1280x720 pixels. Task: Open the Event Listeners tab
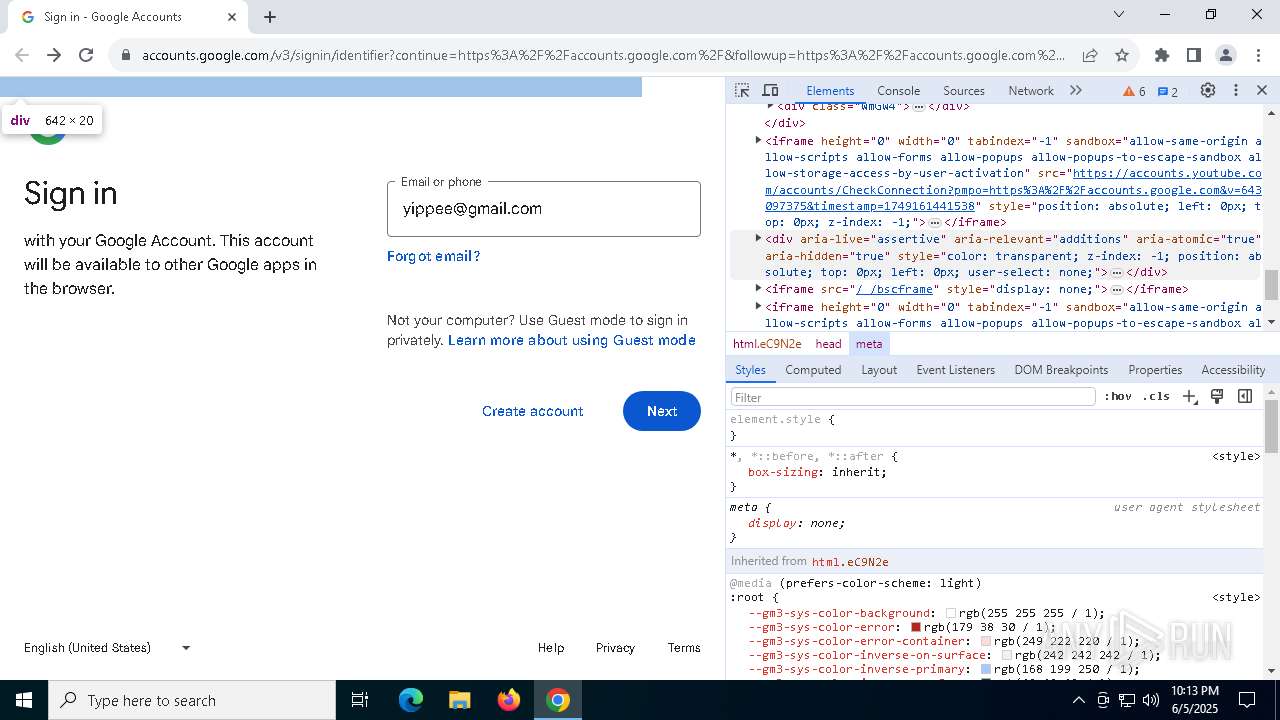point(956,370)
